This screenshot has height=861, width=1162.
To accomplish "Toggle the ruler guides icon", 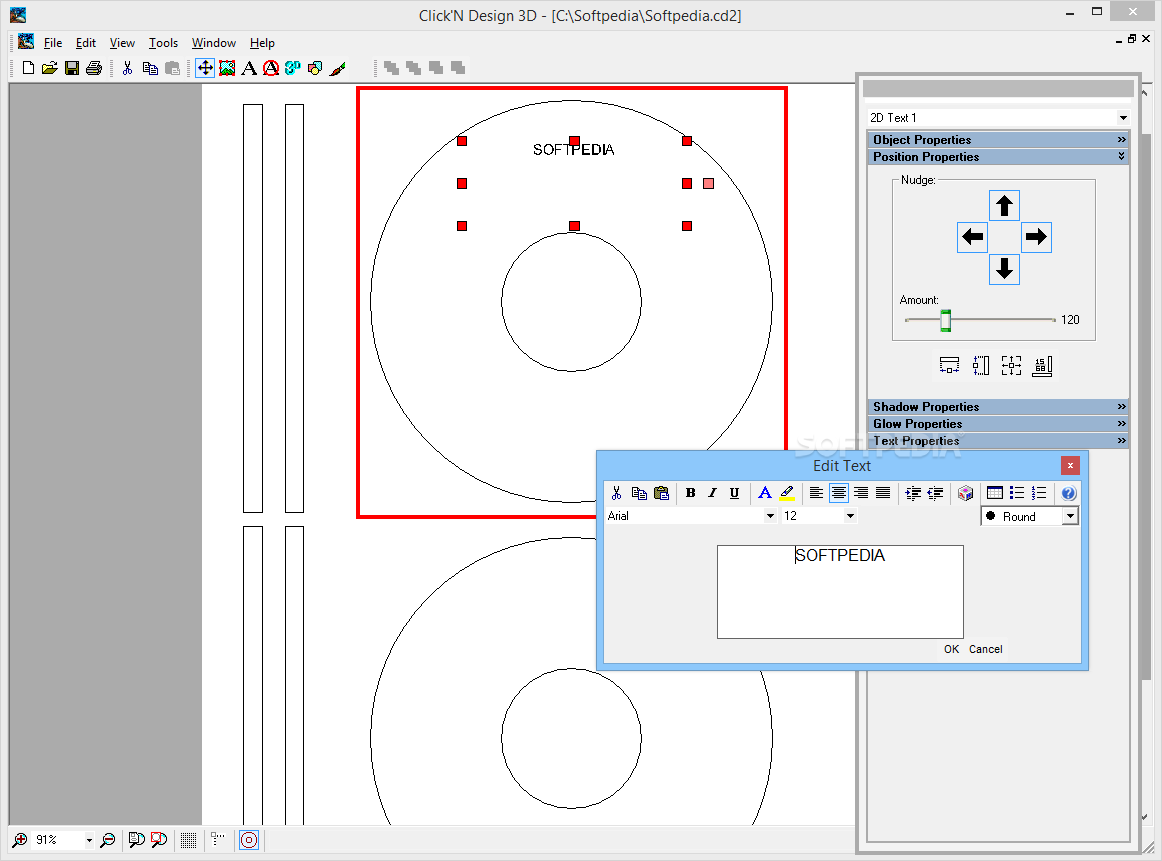I will click(x=217, y=840).
